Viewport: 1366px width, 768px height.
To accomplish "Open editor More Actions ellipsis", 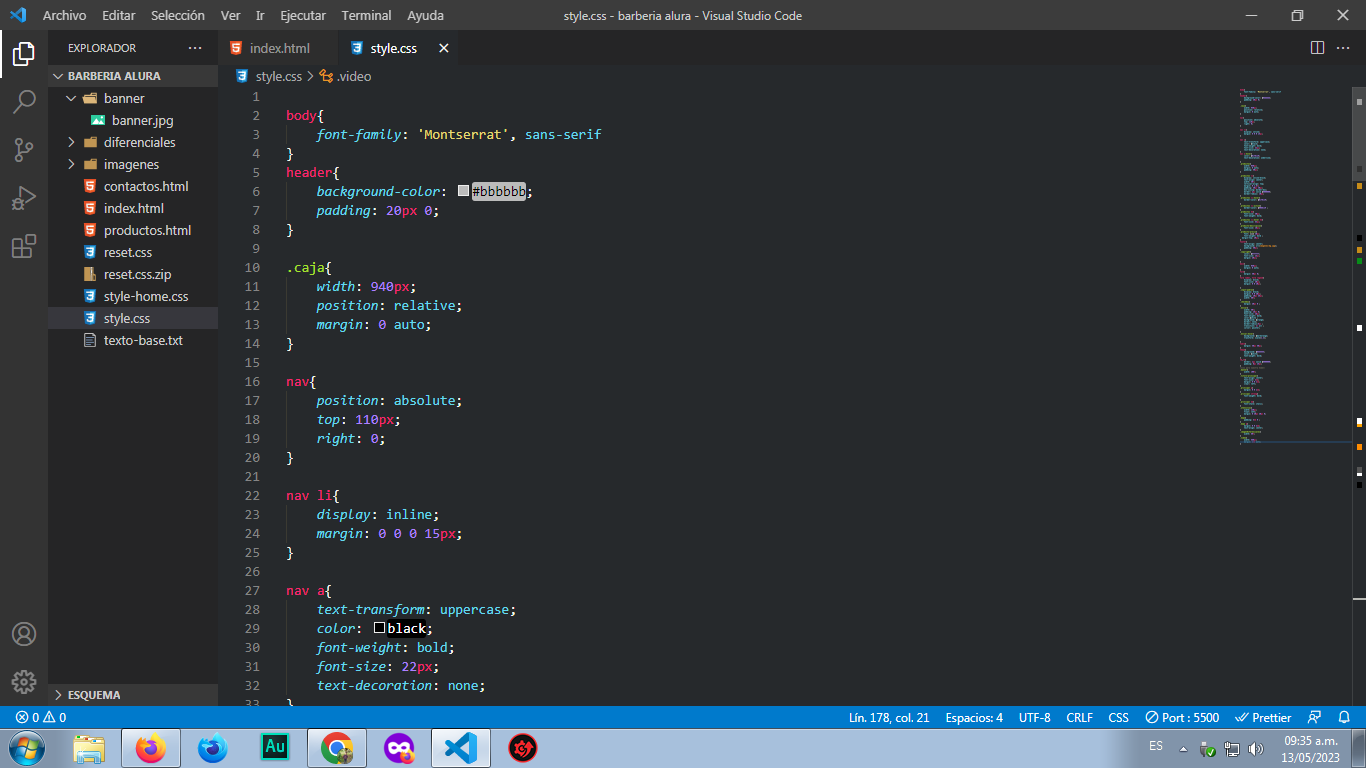I will pos(1343,48).
